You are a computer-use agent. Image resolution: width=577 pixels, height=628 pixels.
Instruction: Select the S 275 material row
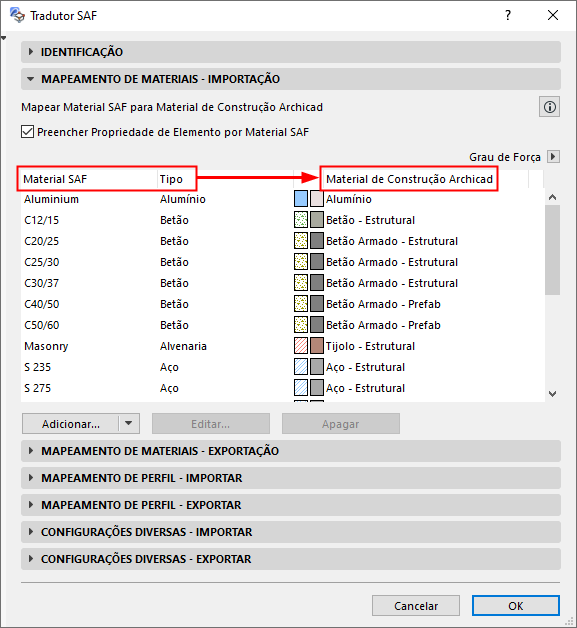pyautogui.click(x=283, y=388)
